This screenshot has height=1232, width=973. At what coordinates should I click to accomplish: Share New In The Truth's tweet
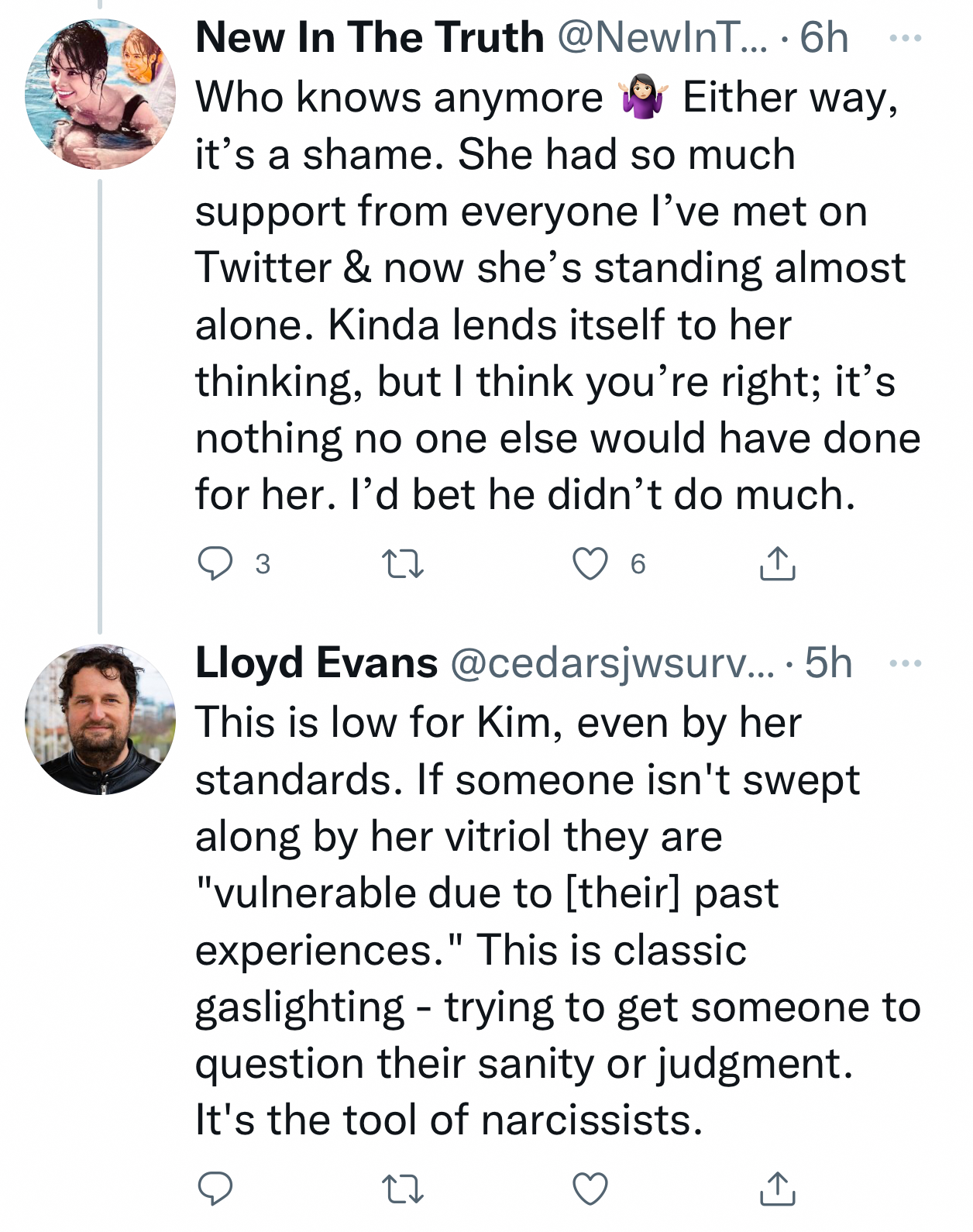(777, 563)
